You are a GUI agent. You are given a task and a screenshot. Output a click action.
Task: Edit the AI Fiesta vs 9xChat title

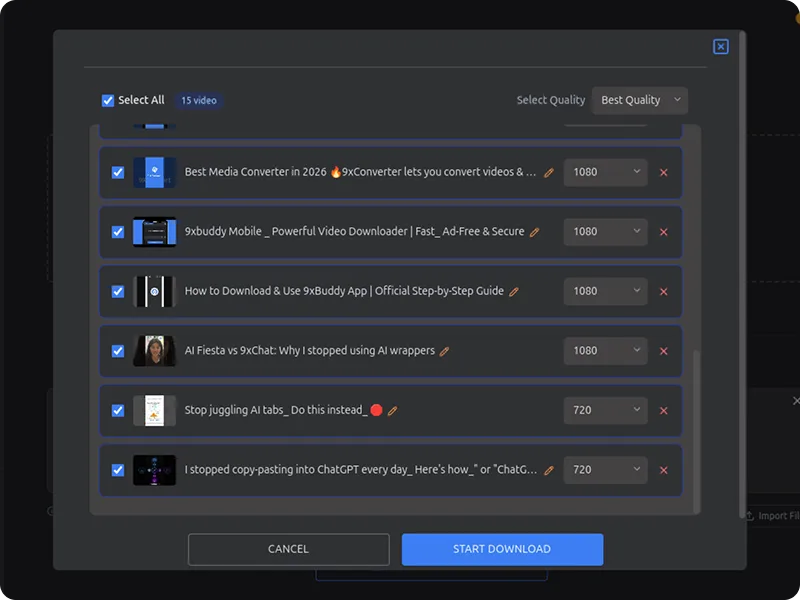coord(445,351)
